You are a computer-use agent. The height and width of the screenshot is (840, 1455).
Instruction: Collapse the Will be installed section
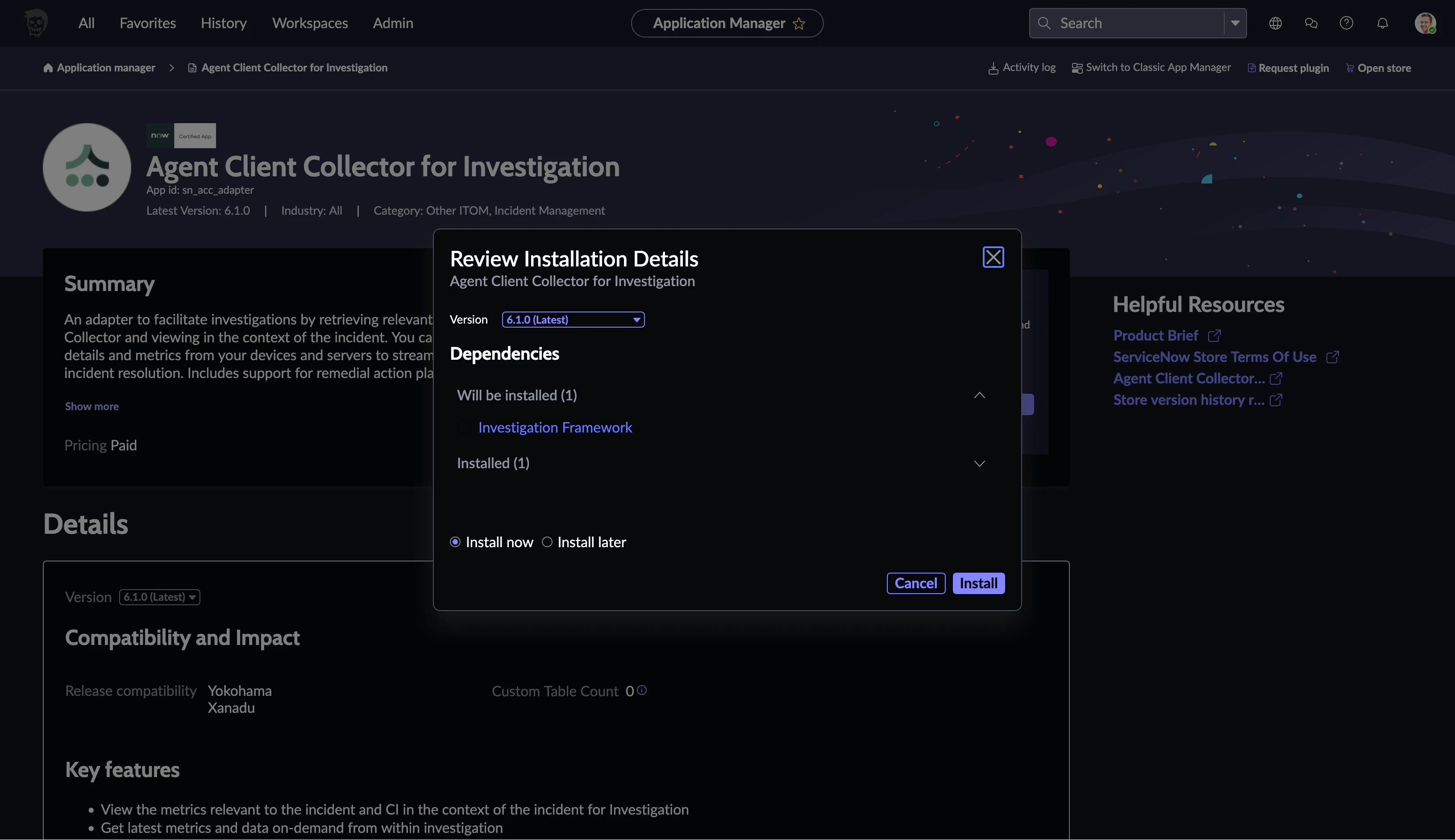(x=979, y=395)
